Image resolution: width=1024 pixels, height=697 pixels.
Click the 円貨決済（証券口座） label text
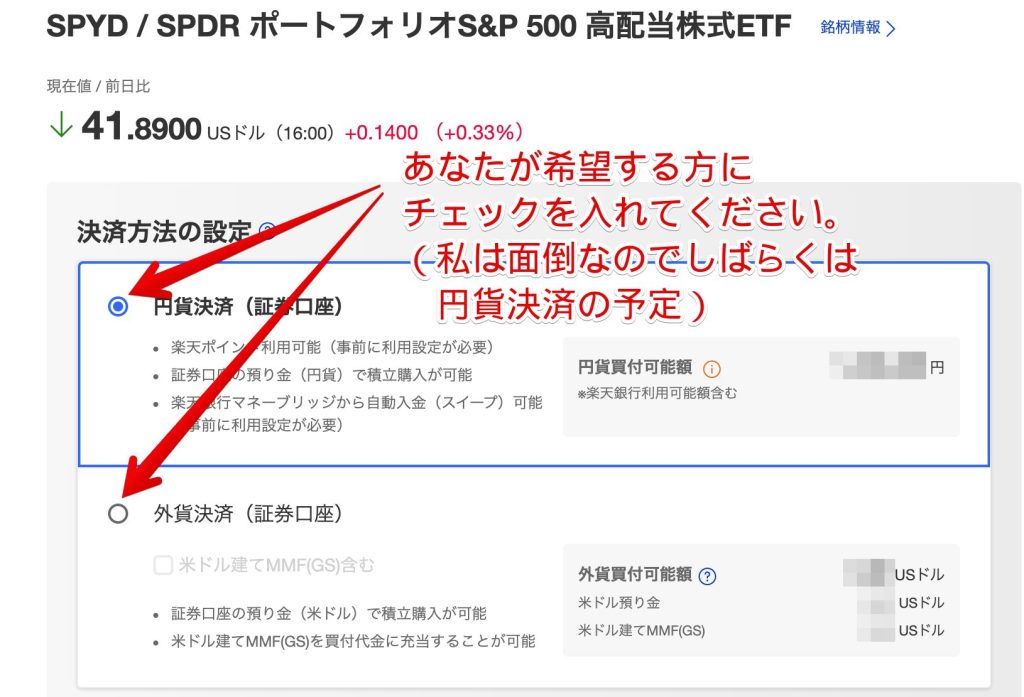pyautogui.click(x=248, y=307)
